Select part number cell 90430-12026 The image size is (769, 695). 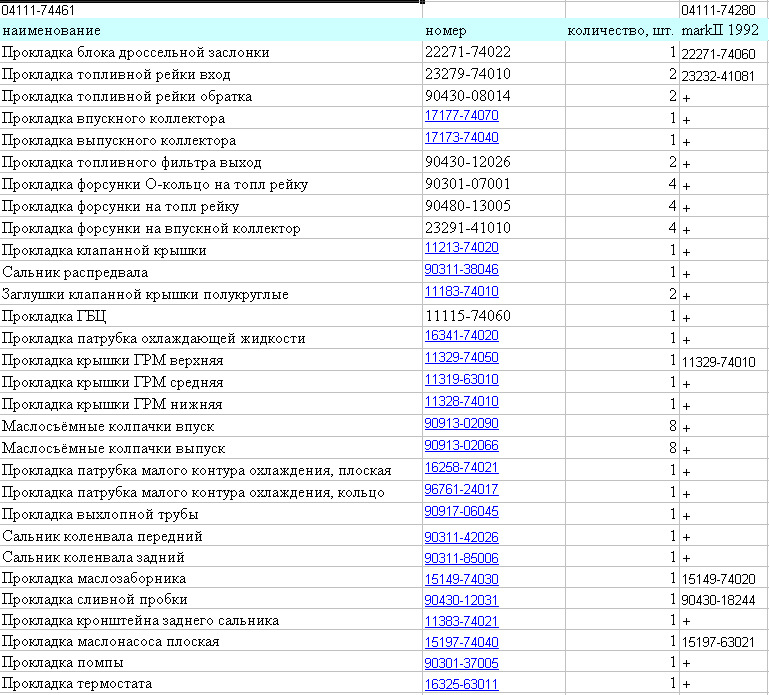coord(494,162)
